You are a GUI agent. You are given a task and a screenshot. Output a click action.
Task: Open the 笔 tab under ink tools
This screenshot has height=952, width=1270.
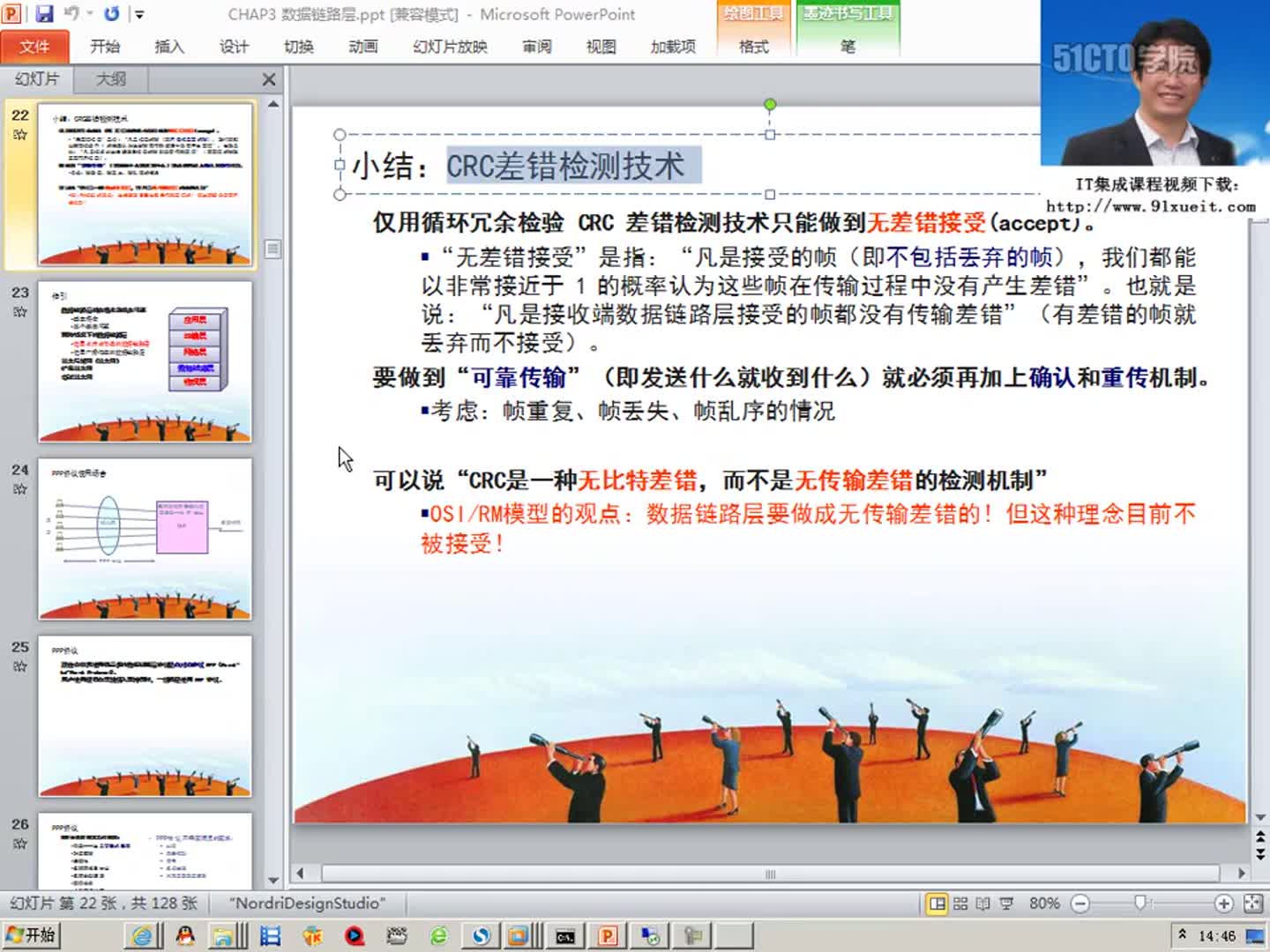pyautogui.click(x=848, y=47)
